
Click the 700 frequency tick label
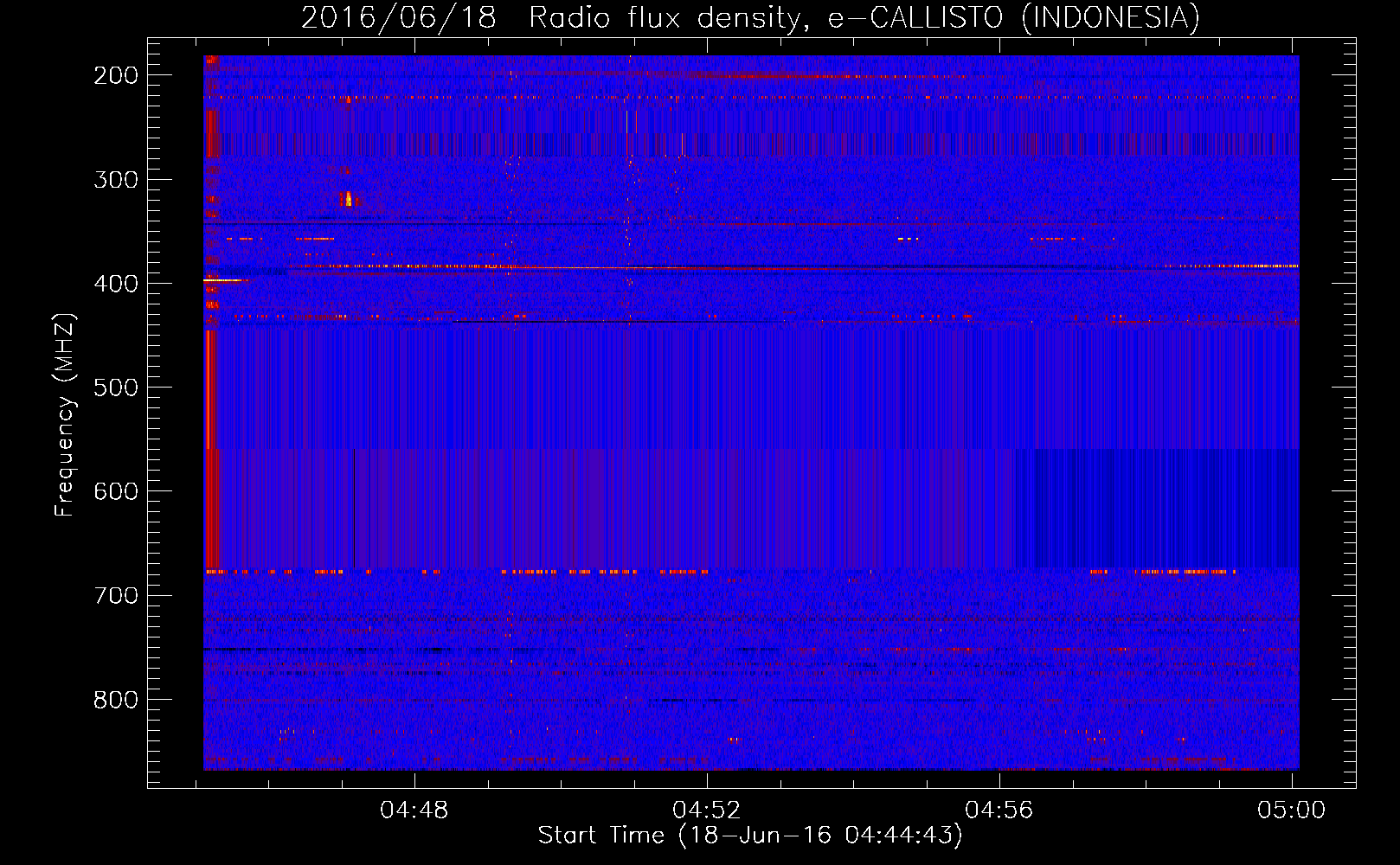[116, 595]
